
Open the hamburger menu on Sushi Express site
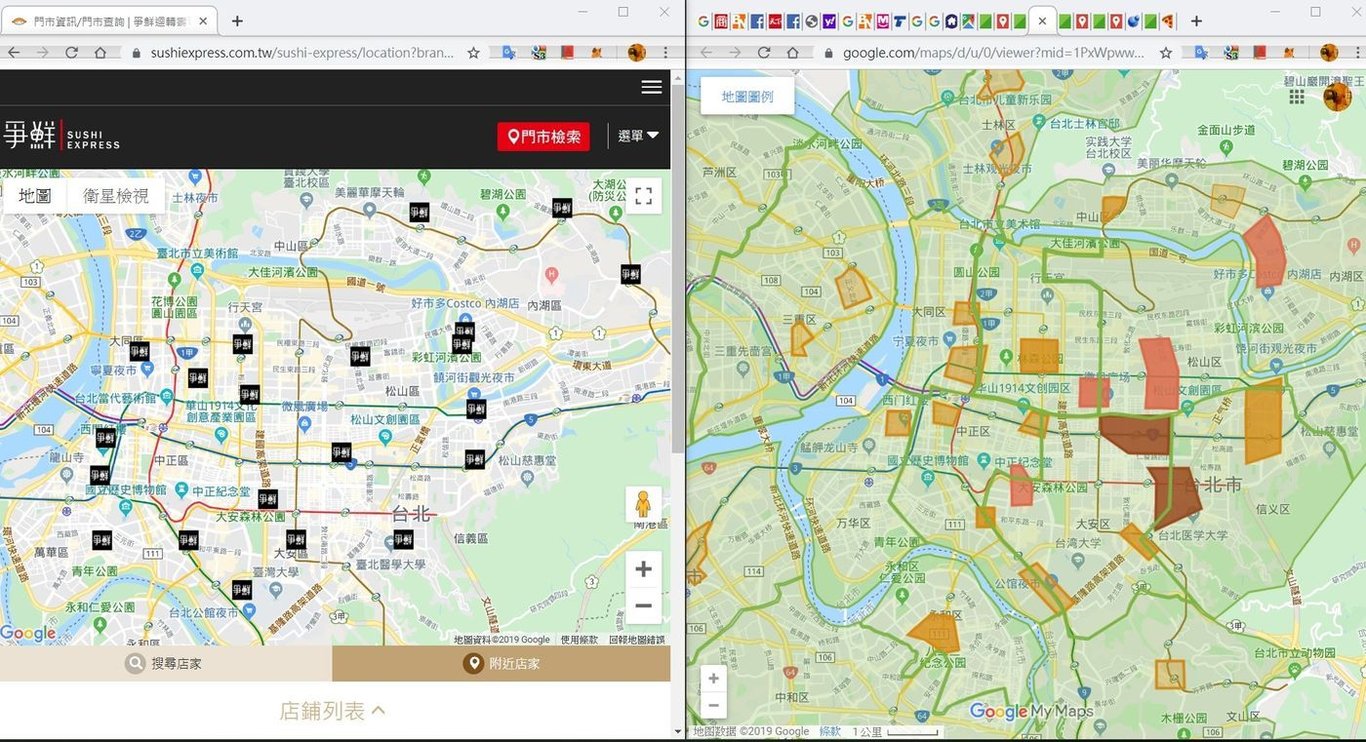(x=651, y=87)
